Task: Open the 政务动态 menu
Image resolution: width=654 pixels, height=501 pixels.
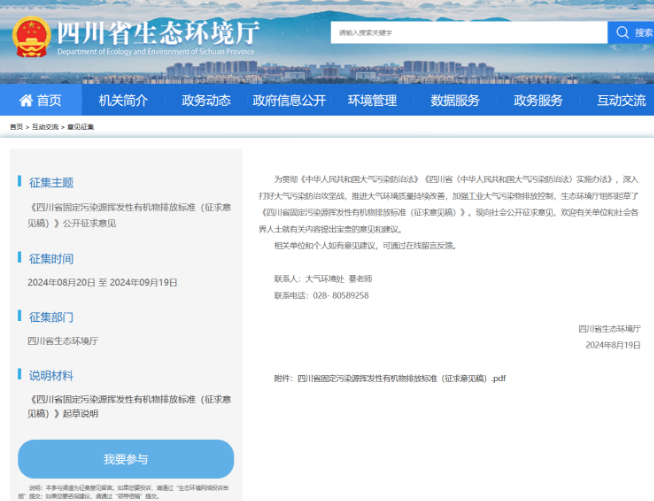Action: (x=206, y=100)
